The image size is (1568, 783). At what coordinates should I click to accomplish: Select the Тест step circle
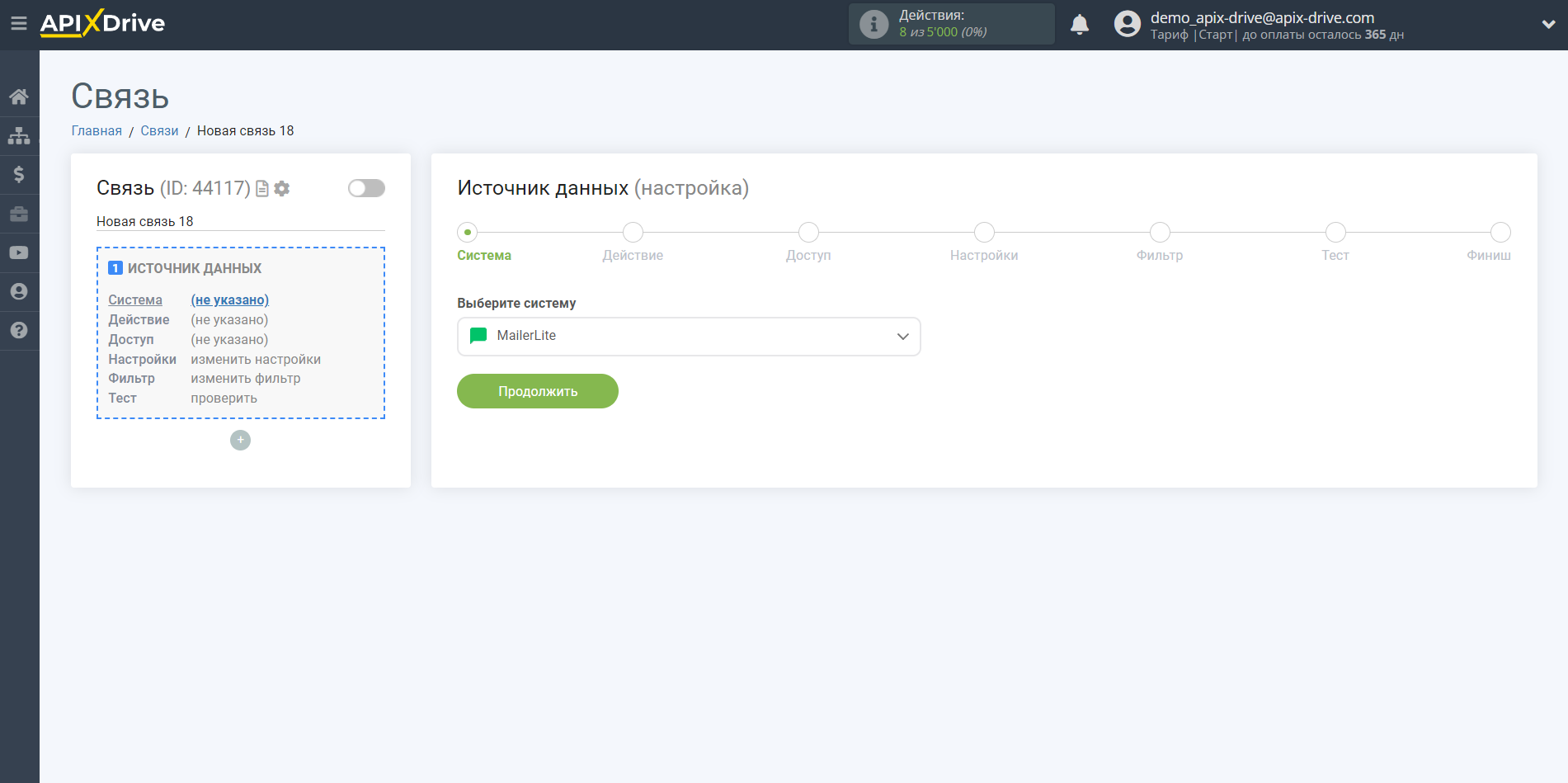pos(1335,233)
